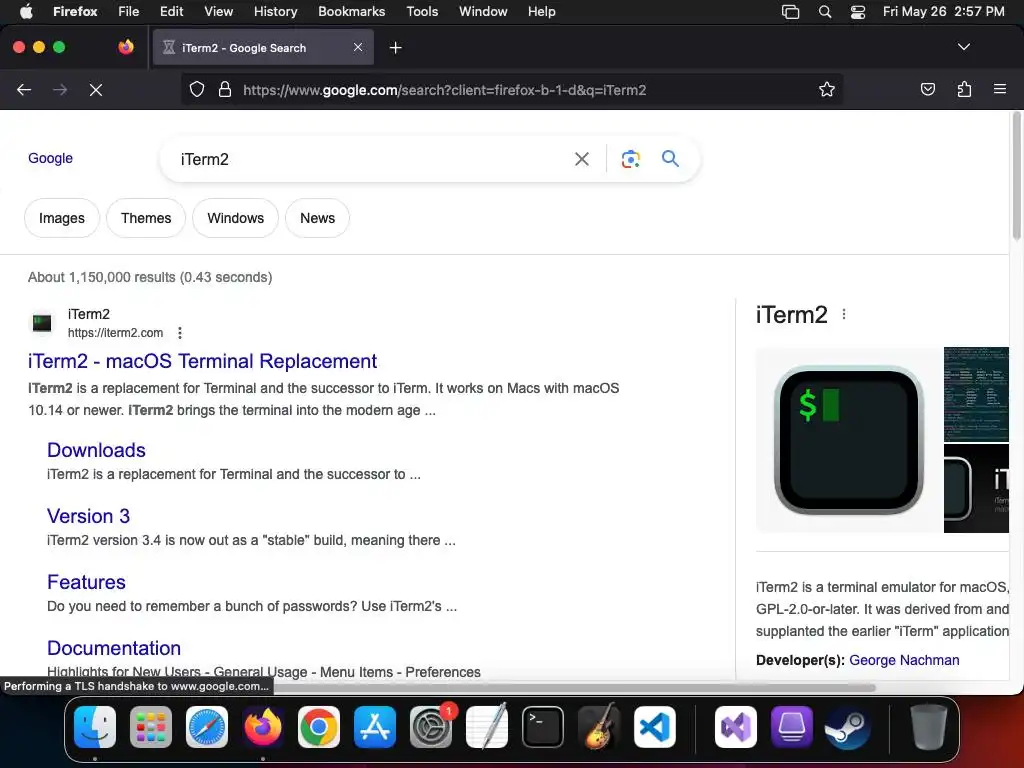Click the iTerm2 site favicon
The height and width of the screenshot is (768, 1024).
point(42,323)
